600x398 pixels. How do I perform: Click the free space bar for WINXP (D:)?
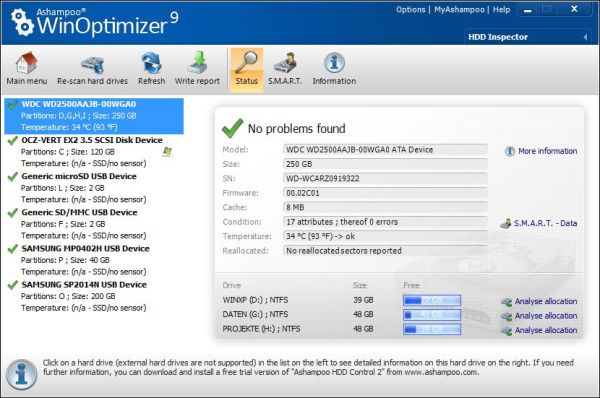432,301
